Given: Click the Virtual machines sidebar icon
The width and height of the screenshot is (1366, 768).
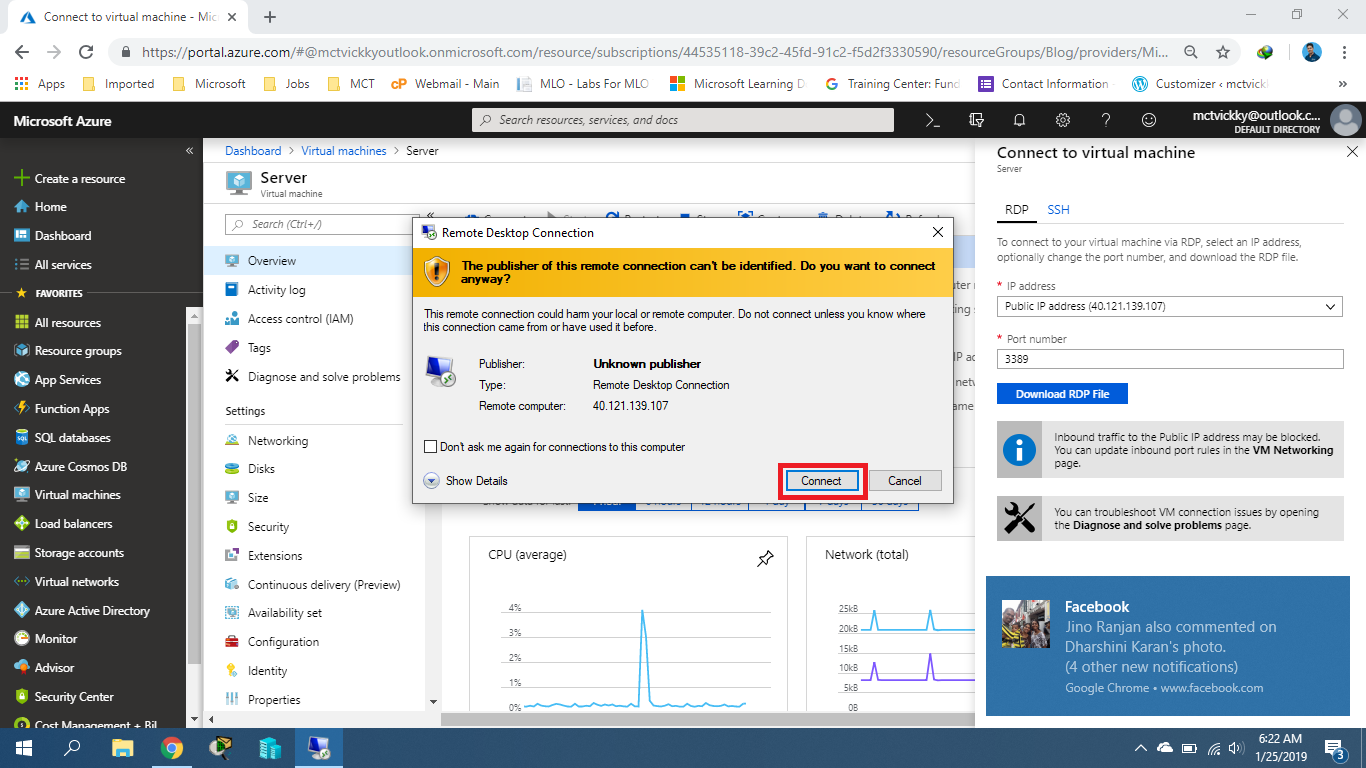Looking at the screenshot, I should coord(22,495).
